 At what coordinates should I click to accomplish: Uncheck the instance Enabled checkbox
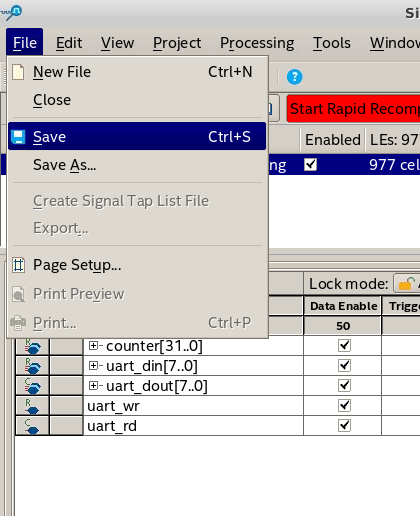(x=310, y=165)
